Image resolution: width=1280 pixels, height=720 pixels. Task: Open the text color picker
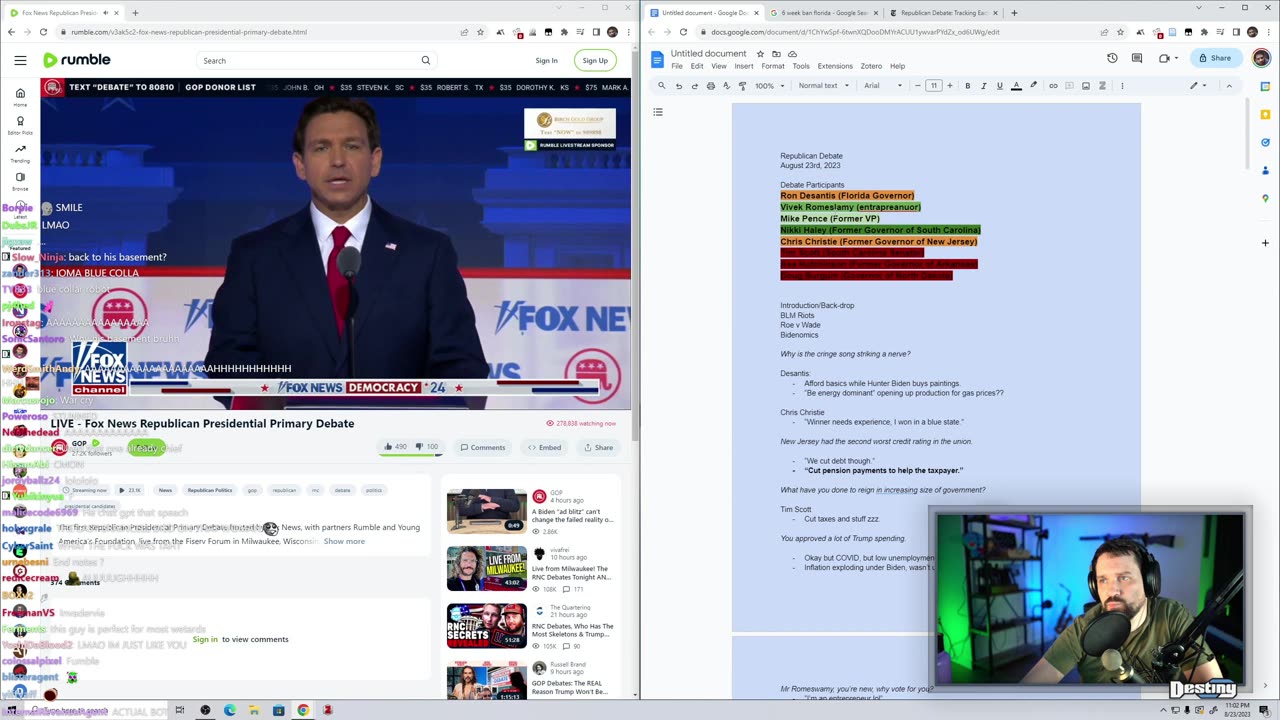point(1016,86)
